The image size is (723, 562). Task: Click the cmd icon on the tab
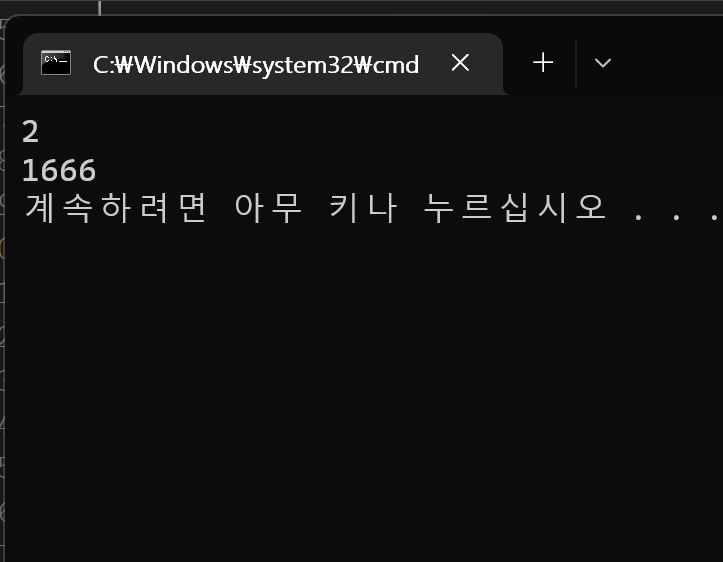56,63
